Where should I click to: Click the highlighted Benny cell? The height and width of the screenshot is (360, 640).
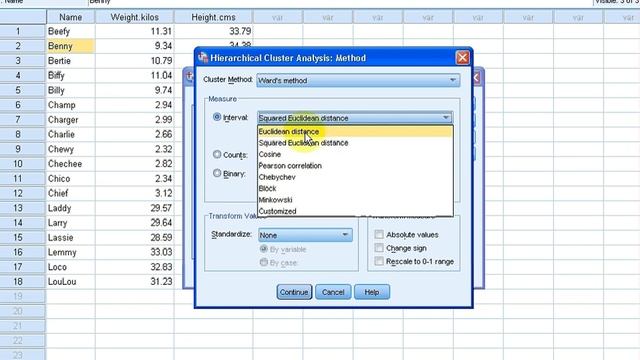point(71,46)
